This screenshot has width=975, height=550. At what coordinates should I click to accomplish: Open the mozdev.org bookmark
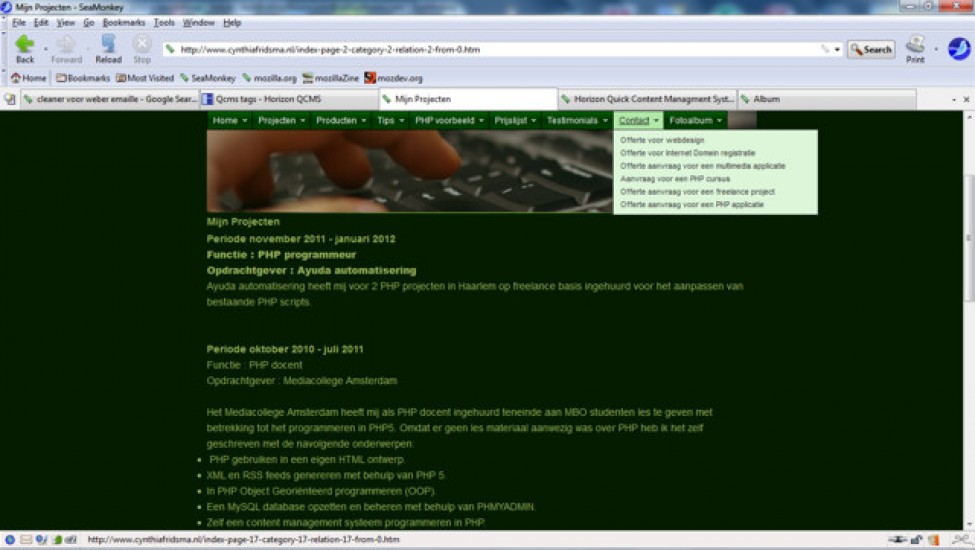[393, 78]
